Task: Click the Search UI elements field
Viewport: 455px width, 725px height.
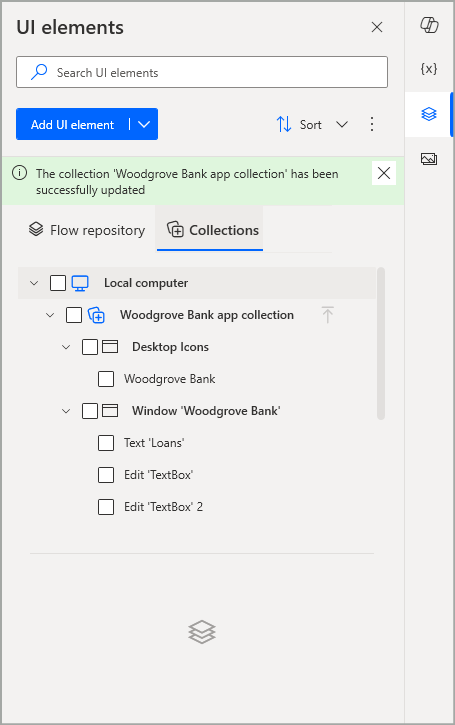Action: pos(202,72)
